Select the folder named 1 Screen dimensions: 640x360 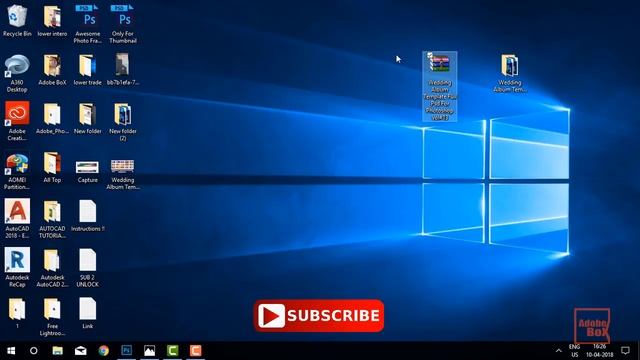click(17, 313)
